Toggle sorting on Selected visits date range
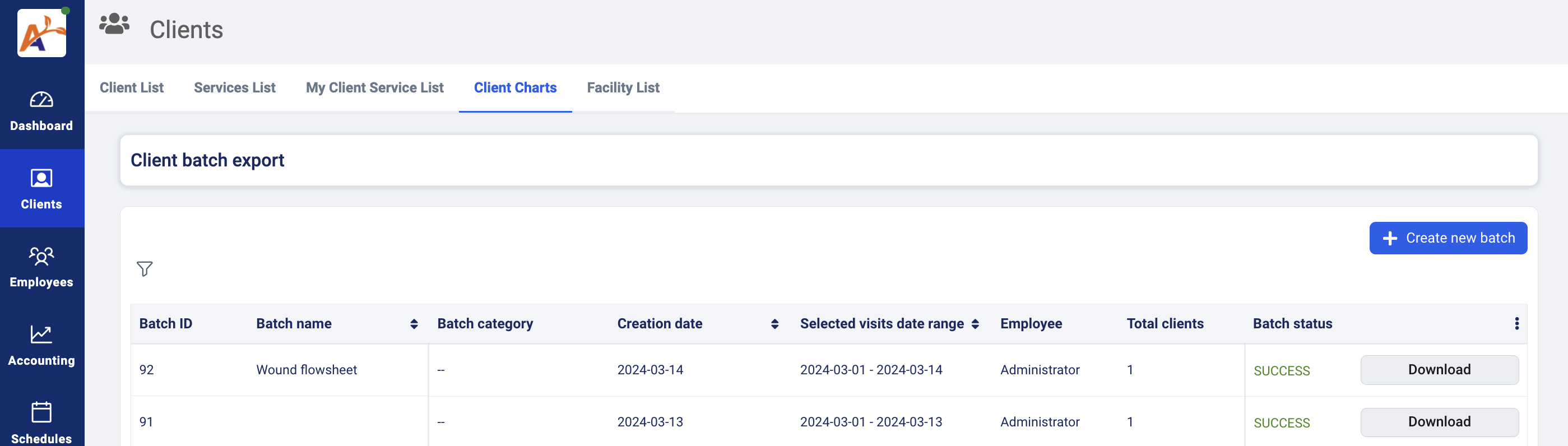The width and height of the screenshot is (1568, 446). [x=977, y=324]
